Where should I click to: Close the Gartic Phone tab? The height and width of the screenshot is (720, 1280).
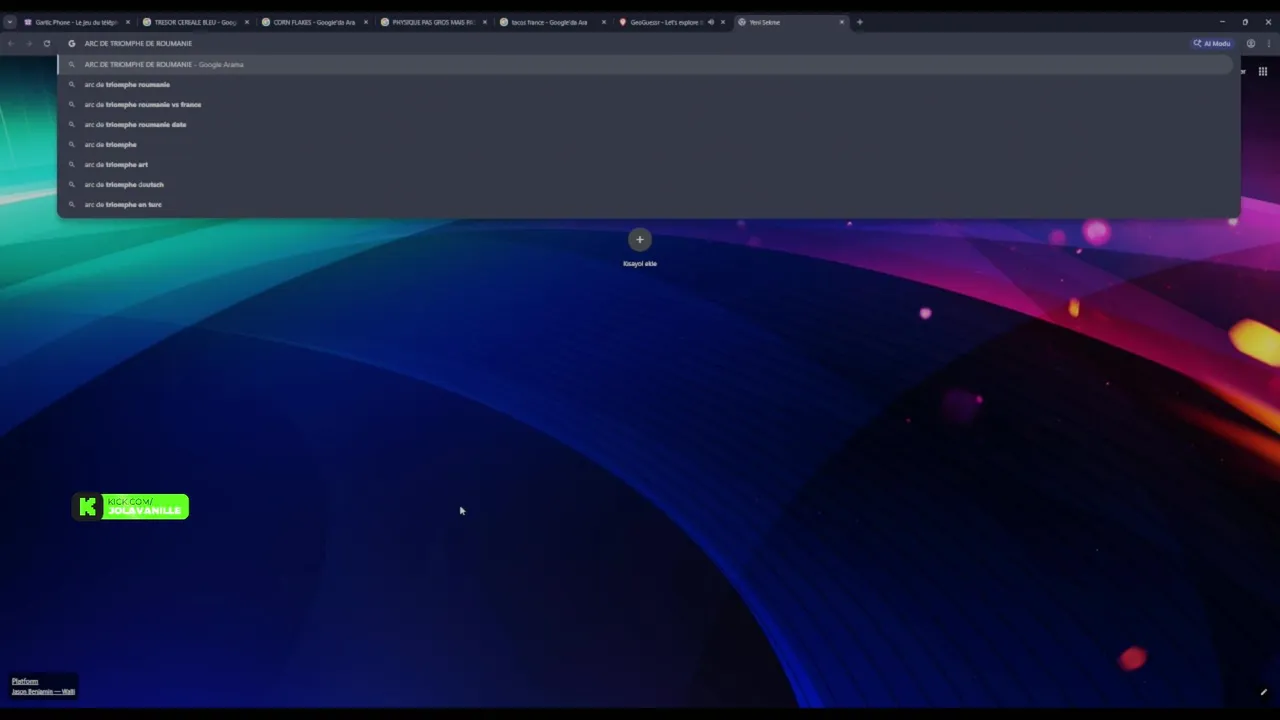pyautogui.click(x=127, y=22)
